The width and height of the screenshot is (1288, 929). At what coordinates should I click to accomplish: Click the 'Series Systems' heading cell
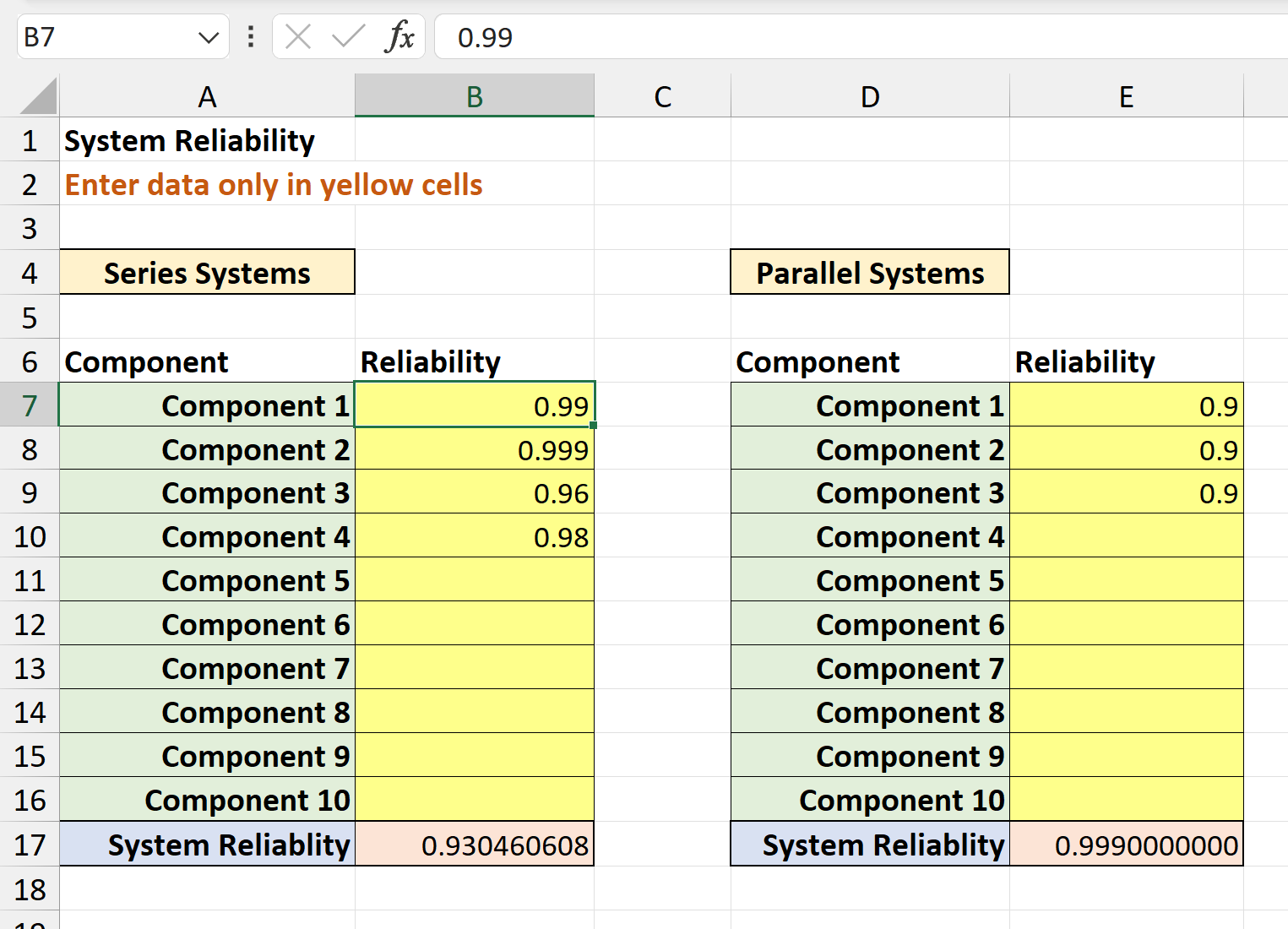click(x=207, y=272)
